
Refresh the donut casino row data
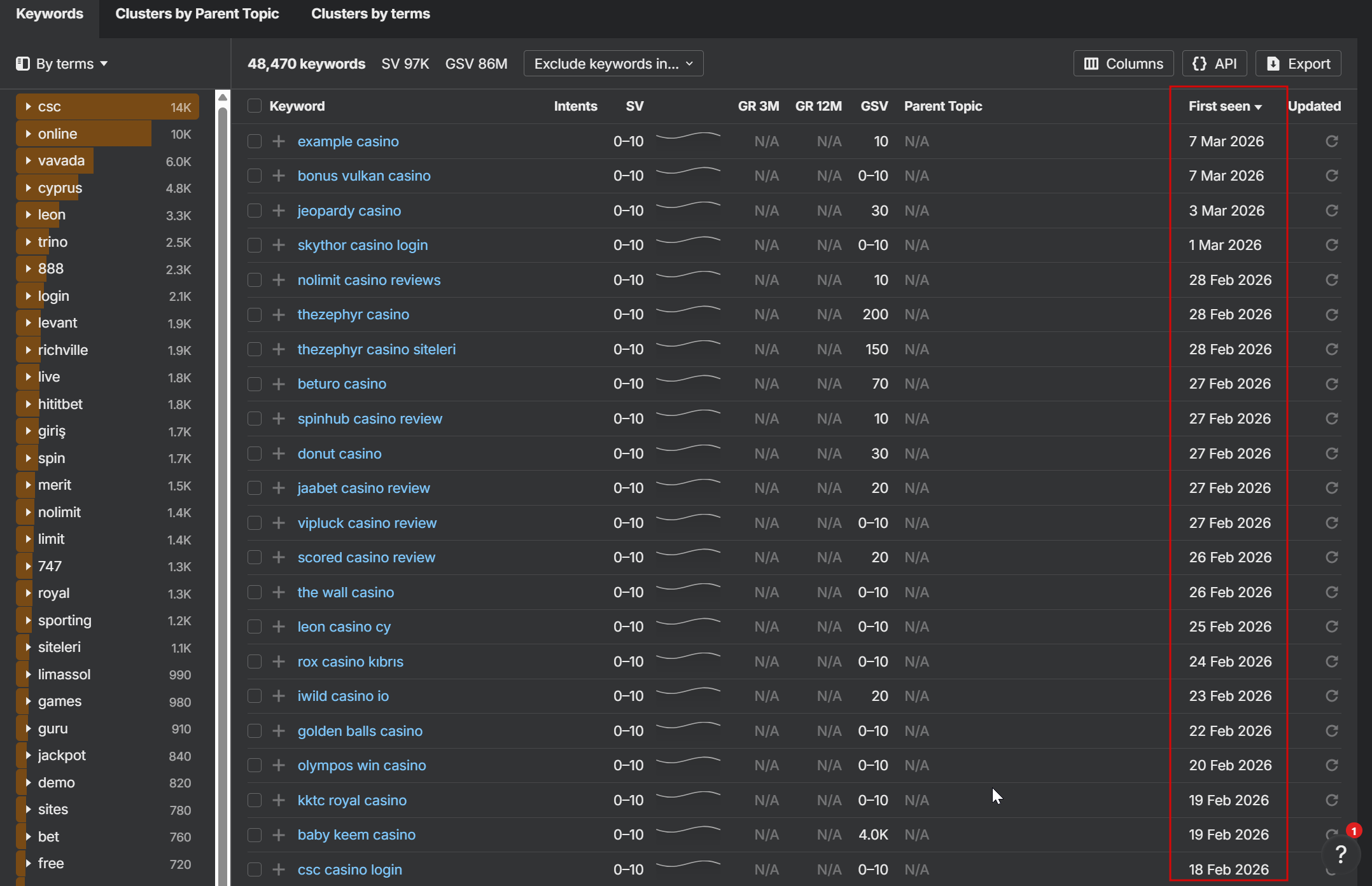(x=1331, y=453)
